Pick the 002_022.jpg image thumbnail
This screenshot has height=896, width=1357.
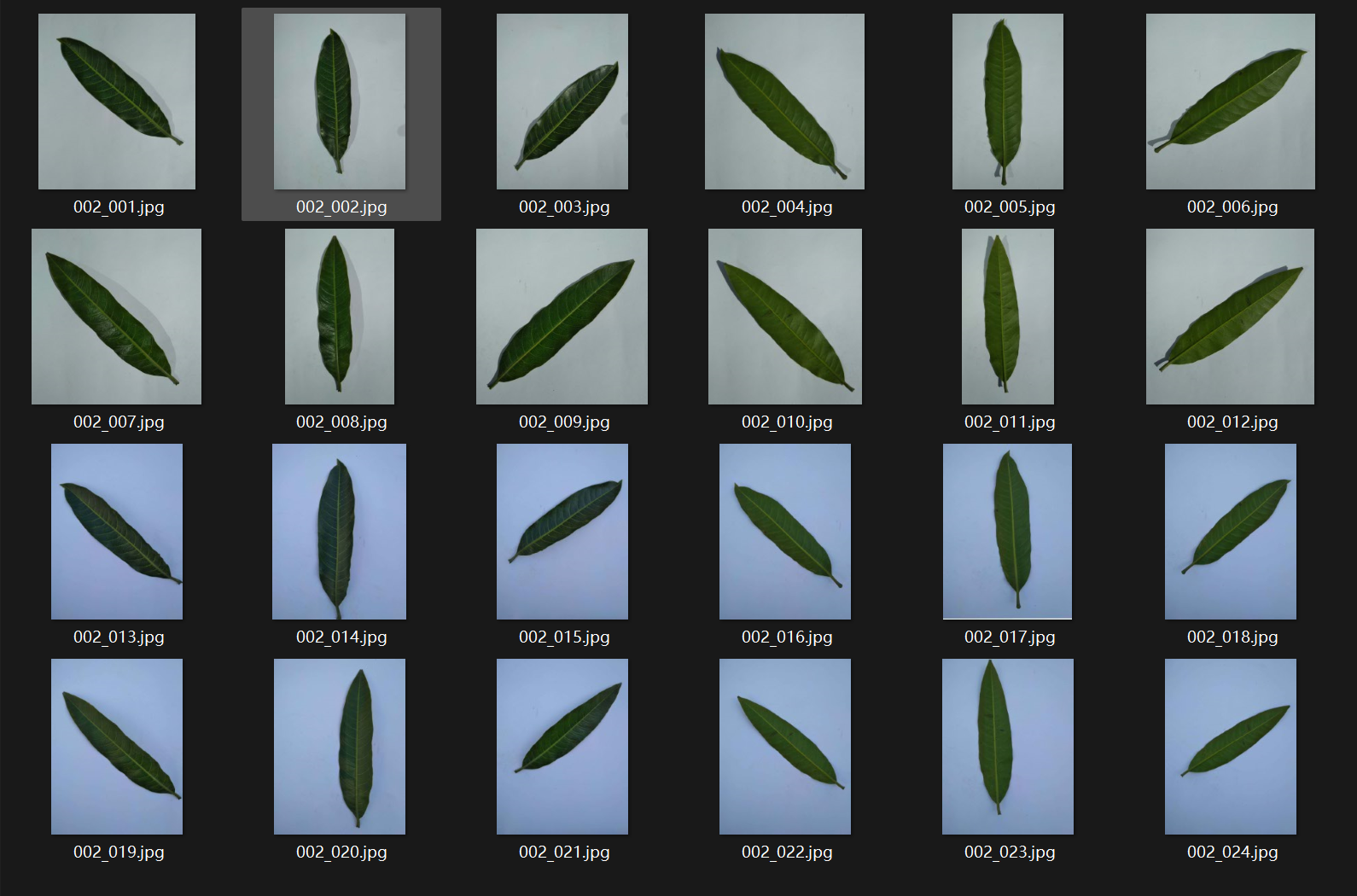click(x=785, y=747)
